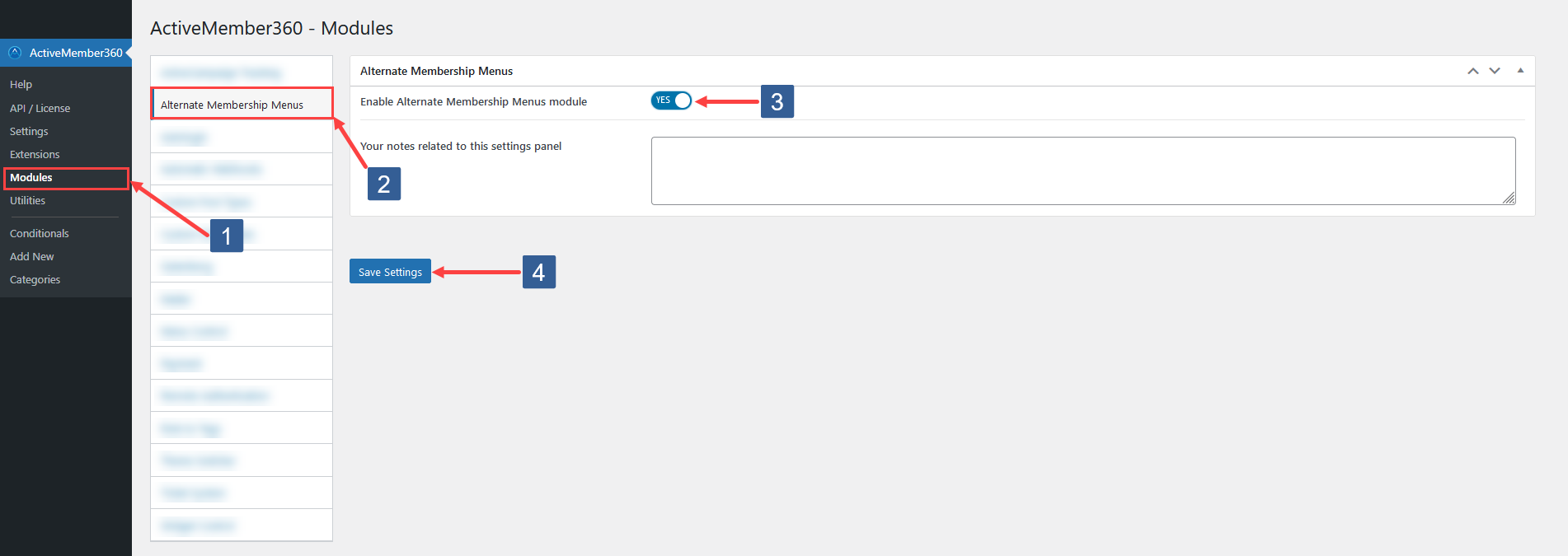Screen dimensions: 1568x556
Task: Click the ActiveMember360 sidebar header
Action: 74,53
